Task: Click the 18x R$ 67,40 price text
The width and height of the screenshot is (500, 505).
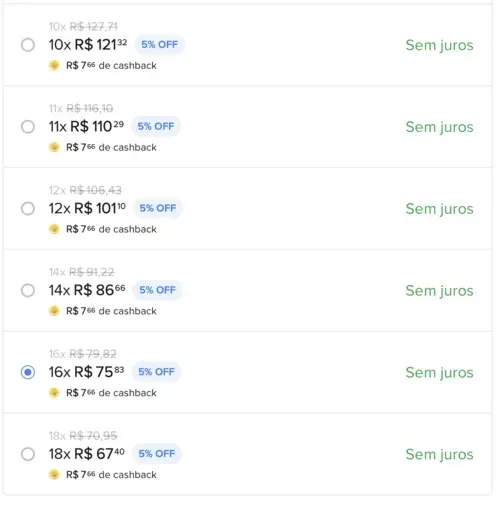Action: [x=87, y=454]
